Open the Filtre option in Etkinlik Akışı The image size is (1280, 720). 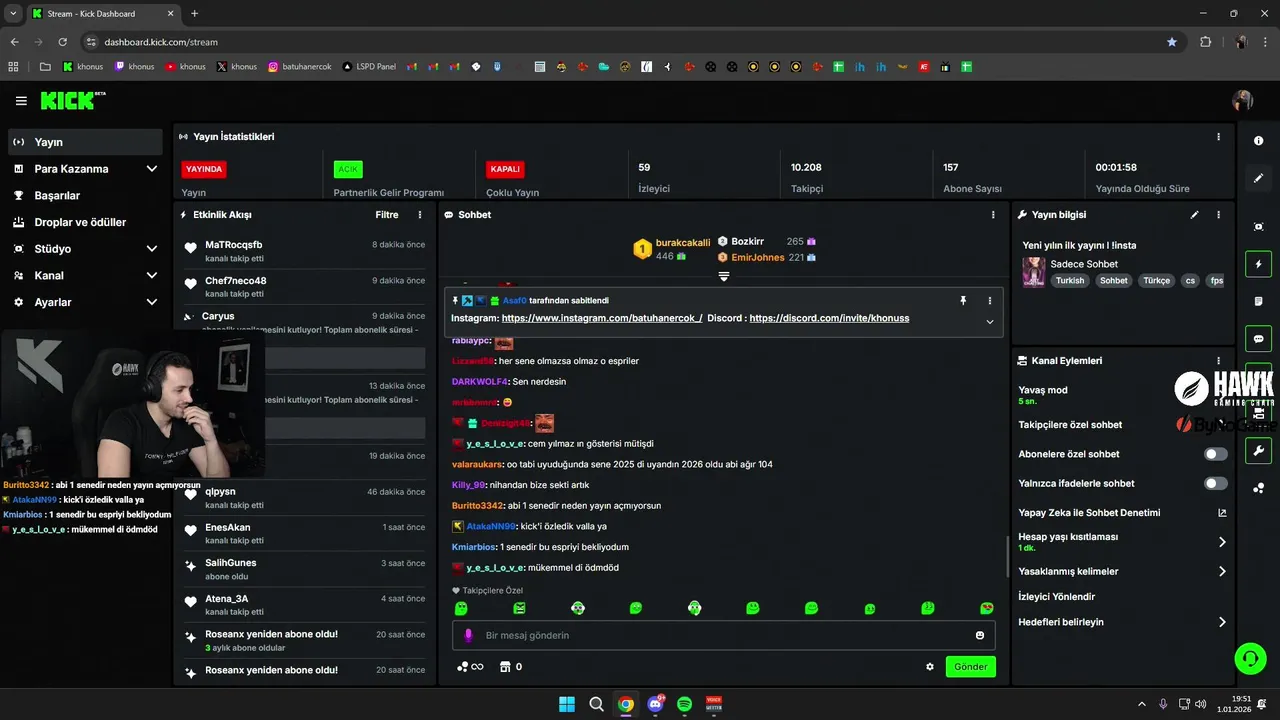(x=387, y=215)
